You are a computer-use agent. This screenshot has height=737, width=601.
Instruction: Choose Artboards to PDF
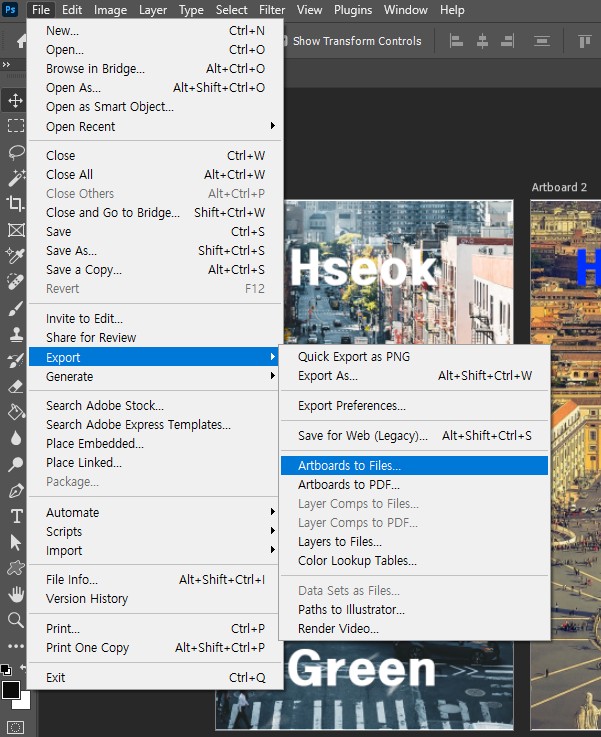414,485
